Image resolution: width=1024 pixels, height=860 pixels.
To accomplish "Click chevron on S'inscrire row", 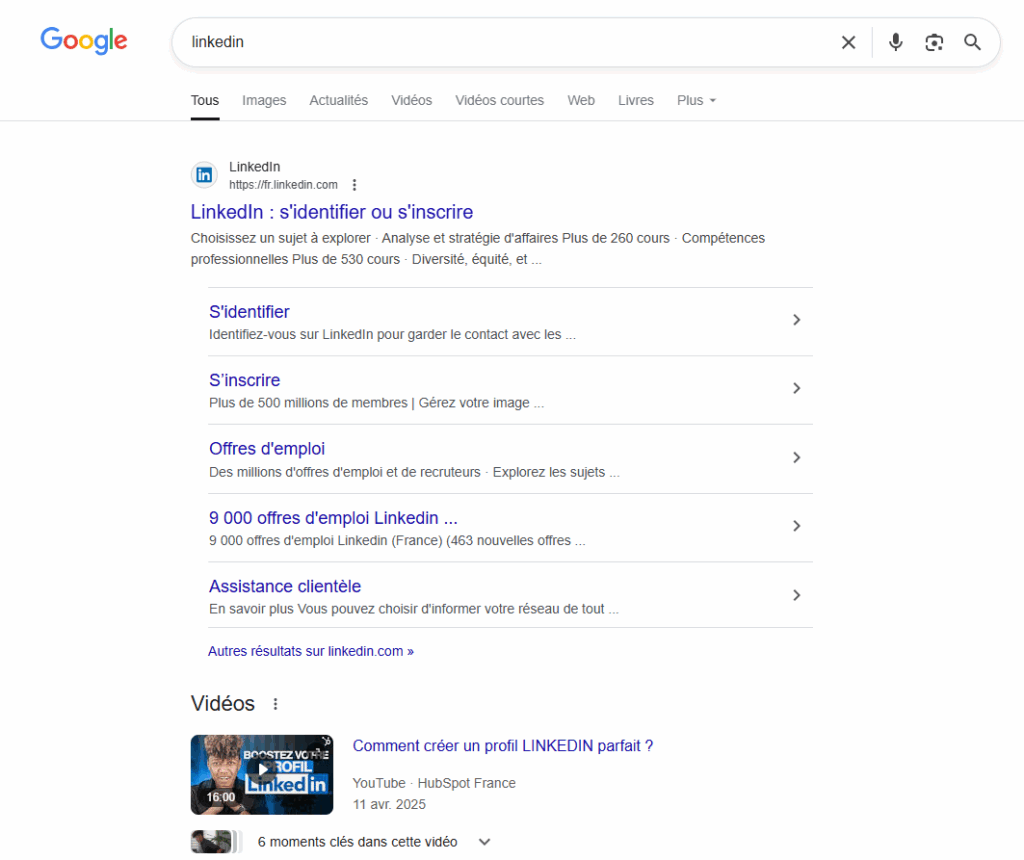I will [797, 389].
